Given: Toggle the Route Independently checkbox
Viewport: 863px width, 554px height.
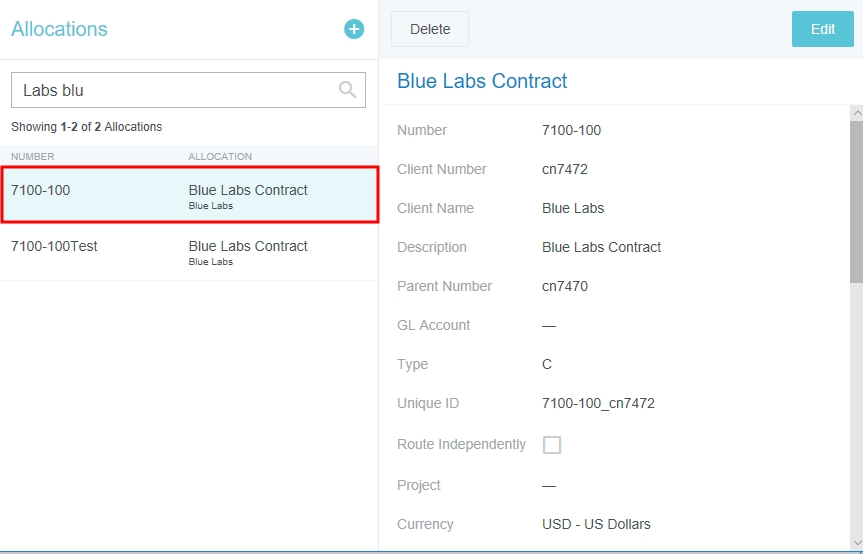Looking at the screenshot, I should tap(552, 445).
